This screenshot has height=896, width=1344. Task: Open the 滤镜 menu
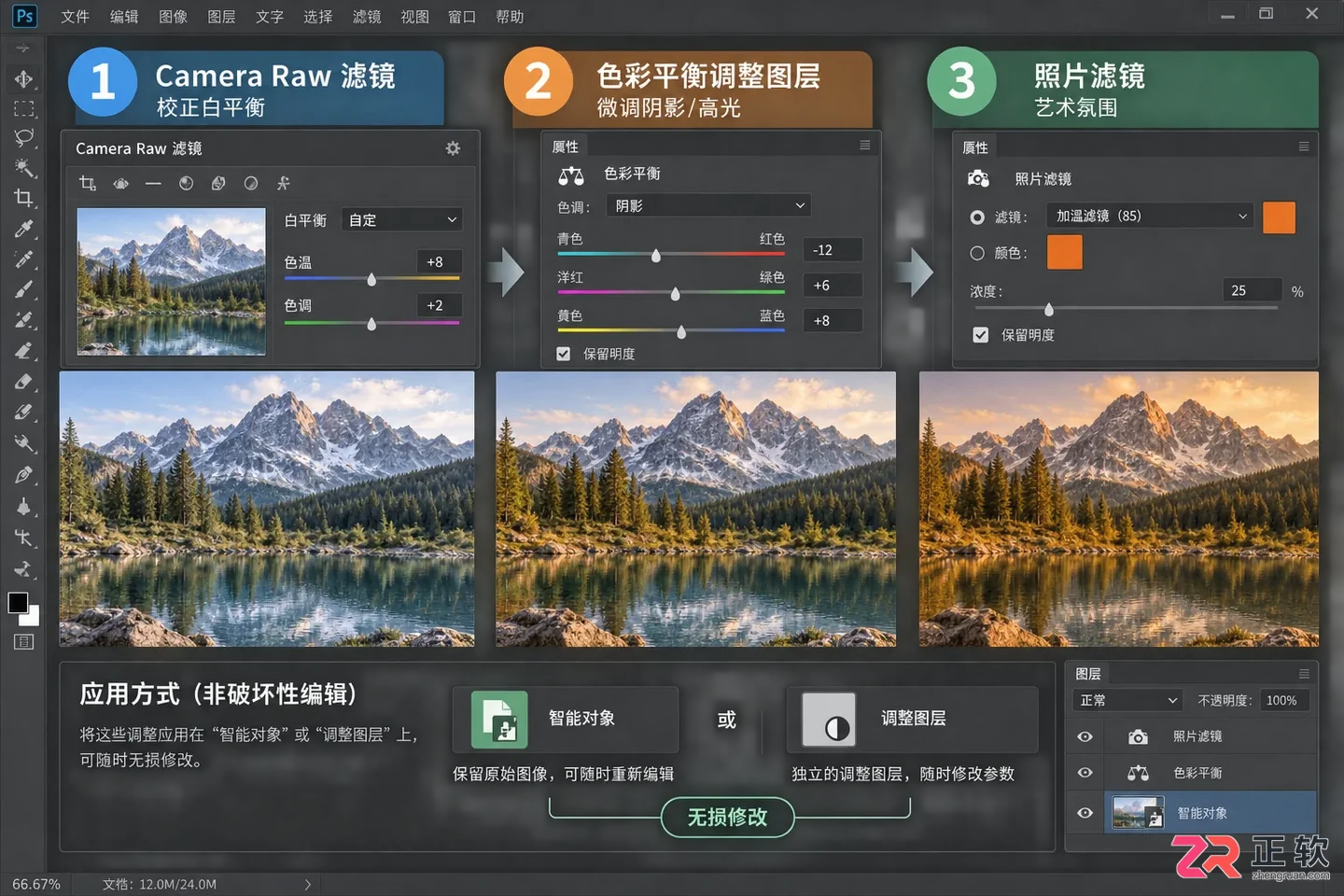click(367, 17)
